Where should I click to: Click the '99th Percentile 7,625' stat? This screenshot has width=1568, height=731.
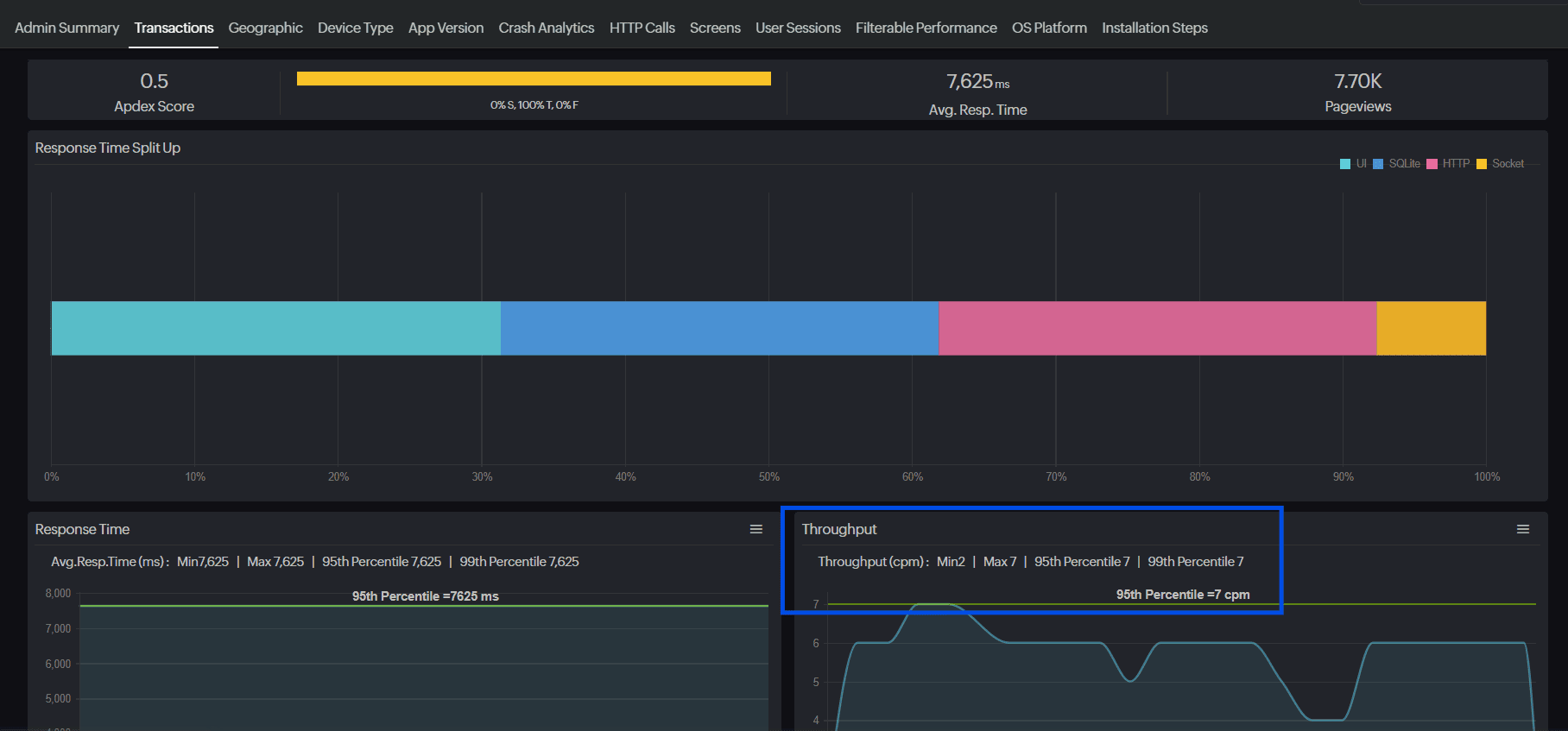click(x=519, y=562)
